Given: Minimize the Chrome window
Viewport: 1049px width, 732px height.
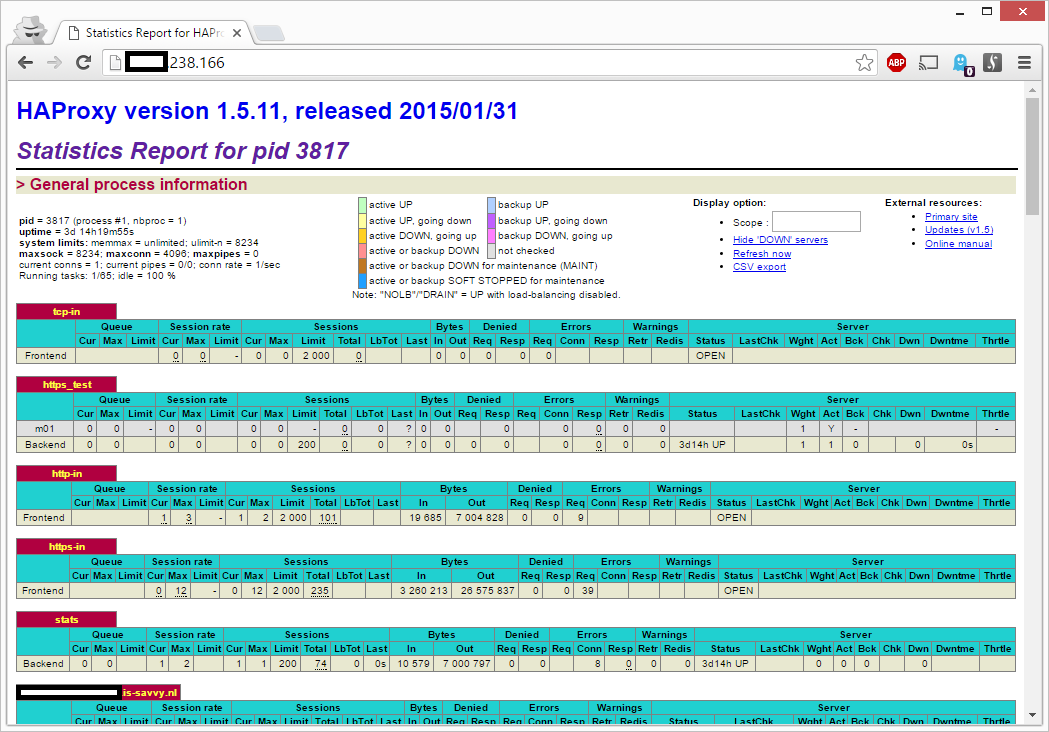Looking at the screenshot, I should (960, 11).
